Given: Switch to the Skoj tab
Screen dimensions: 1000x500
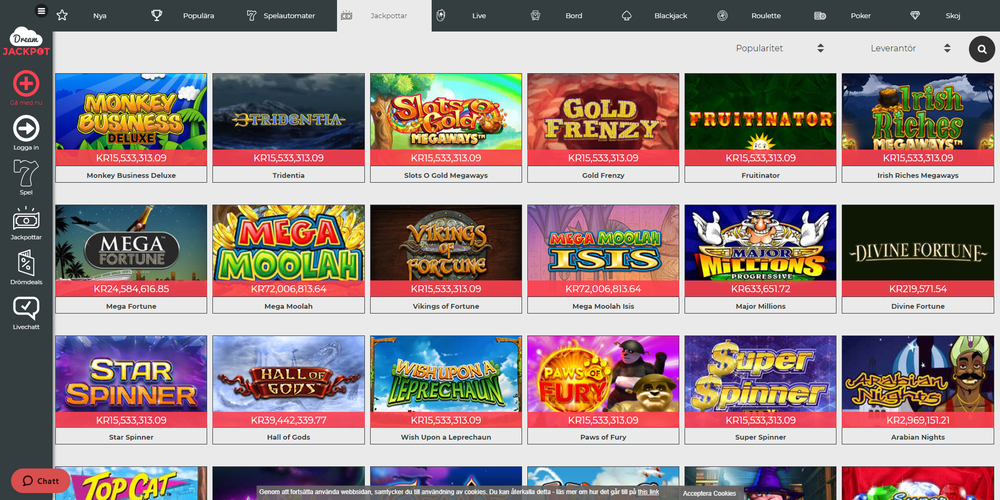Looking at the screenshot, I should (x=953, y=16).
